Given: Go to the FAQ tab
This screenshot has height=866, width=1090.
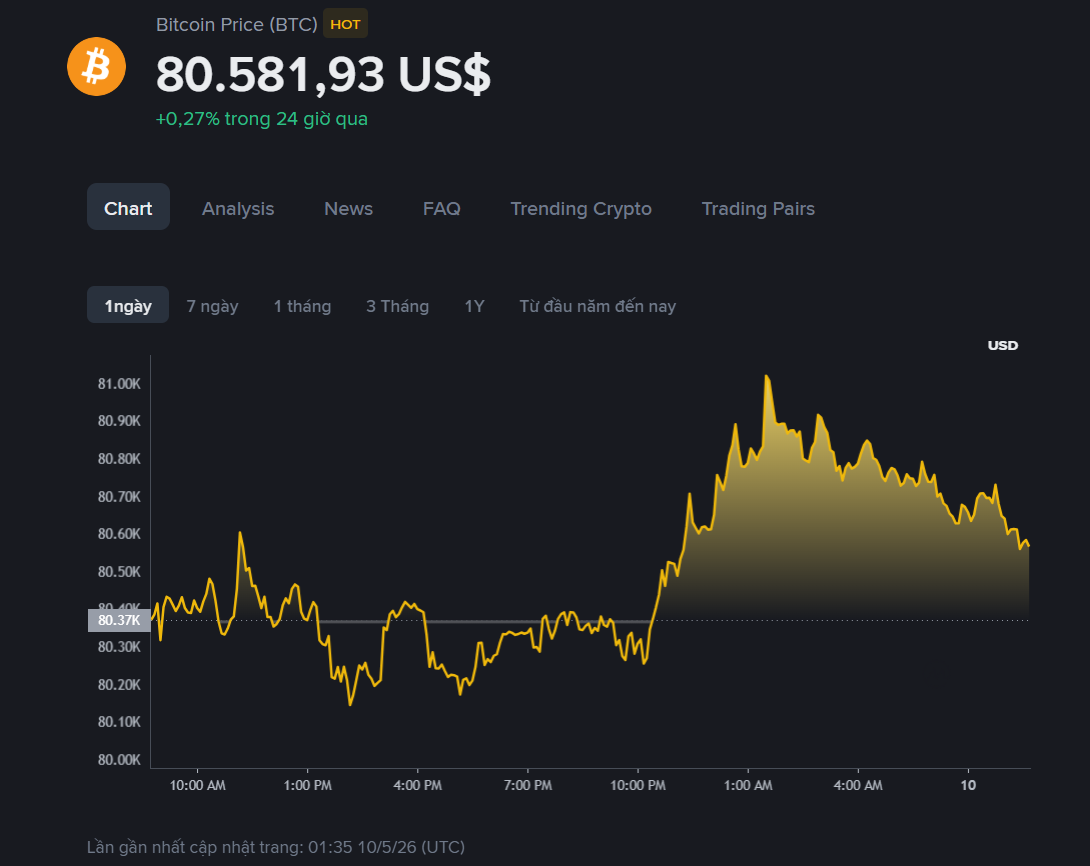Looking at the screenshot, I should 441,209.
